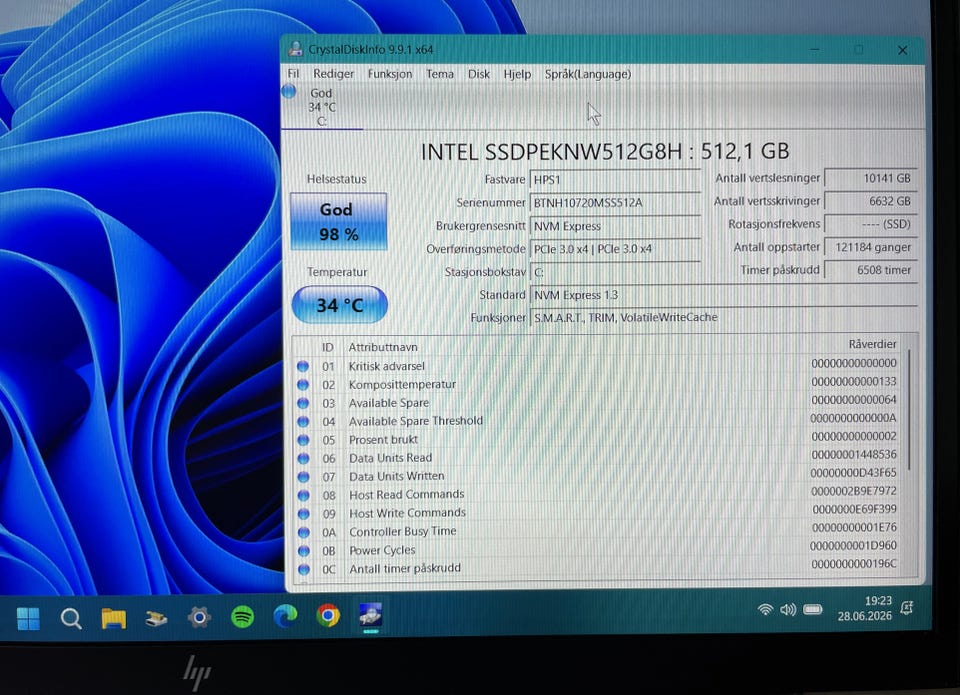The width and height of the screenshot is (960, 695).
Task: Open Spotify from the taskbar
Action: click(242, 617)
